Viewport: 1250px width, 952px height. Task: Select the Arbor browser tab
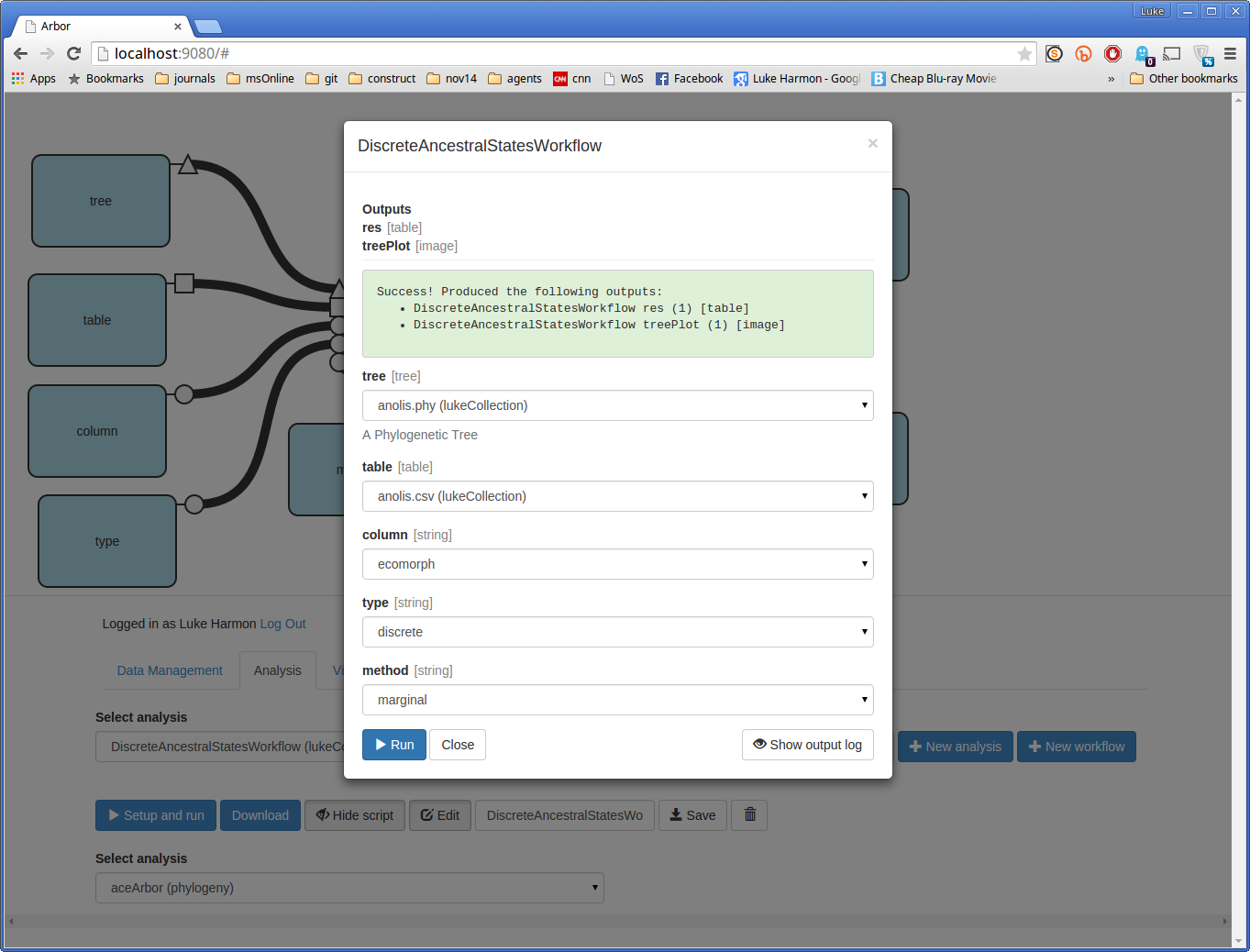(101, 27)
